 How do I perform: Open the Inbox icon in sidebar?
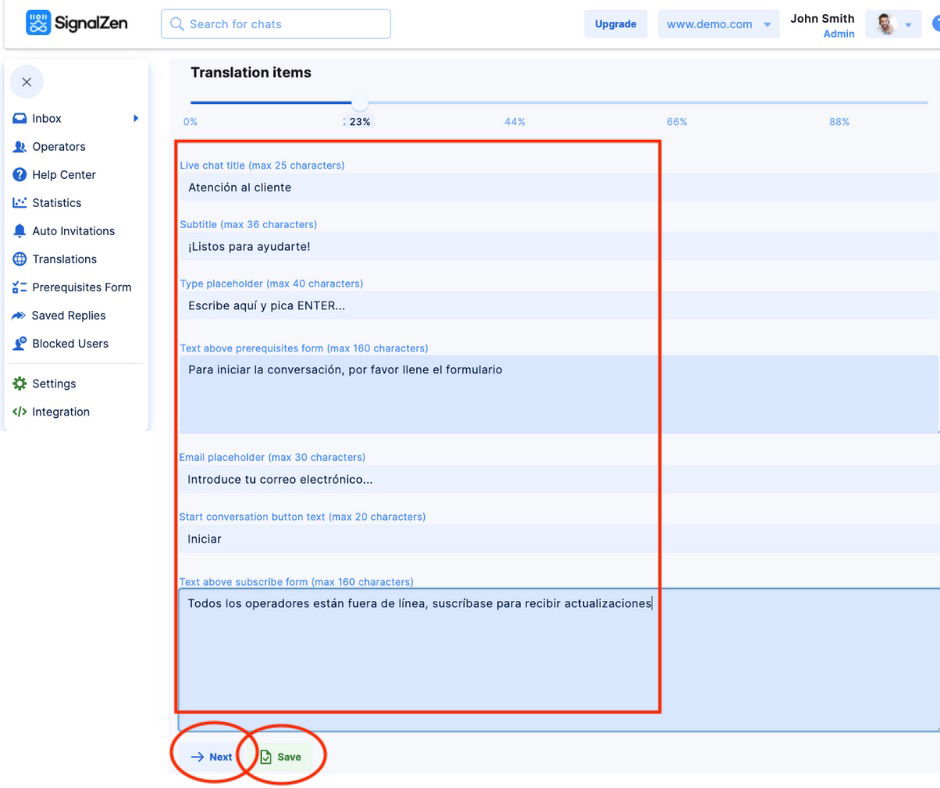click(19, 119)
